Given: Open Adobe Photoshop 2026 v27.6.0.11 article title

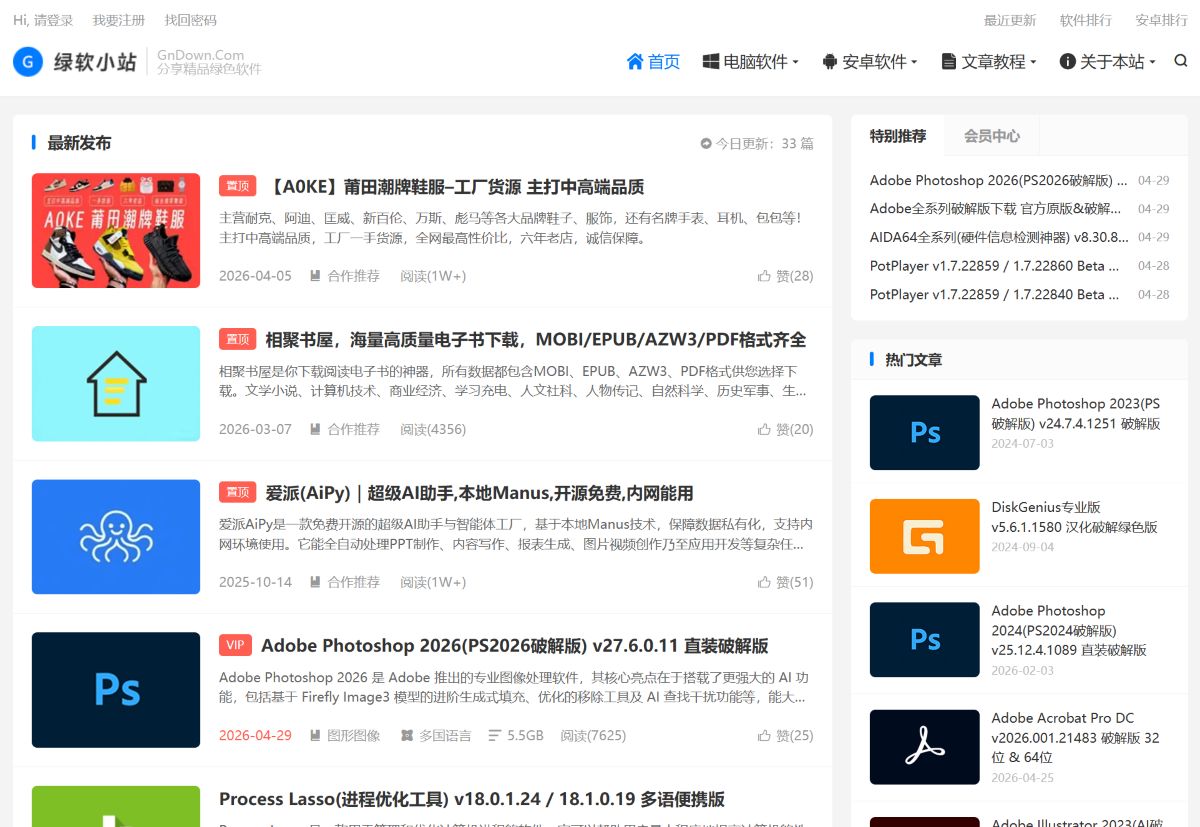Looking at the screenshot, I should pos(515,646).
